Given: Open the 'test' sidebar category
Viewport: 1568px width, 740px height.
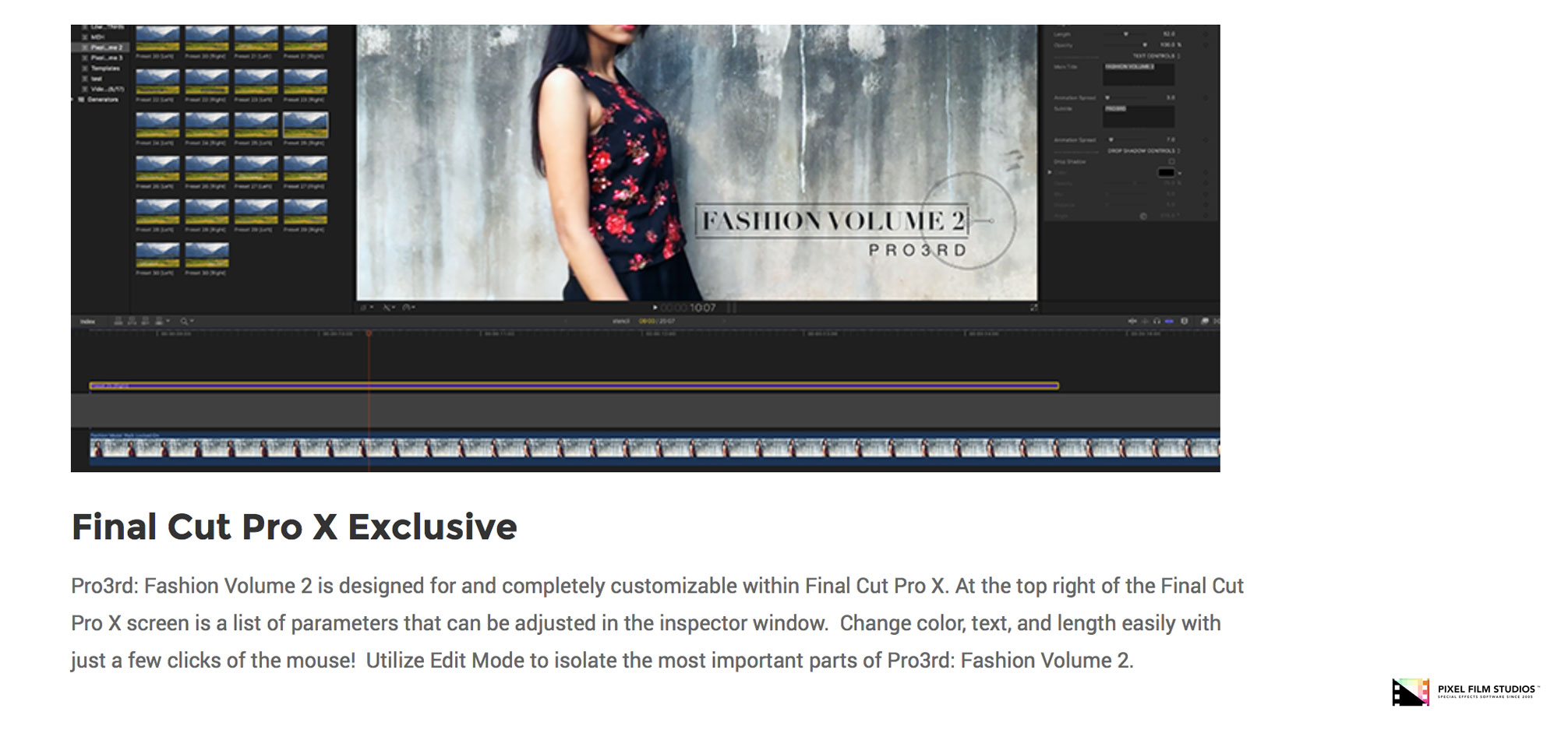Looking at the screenshot, I should pos(96,79).
